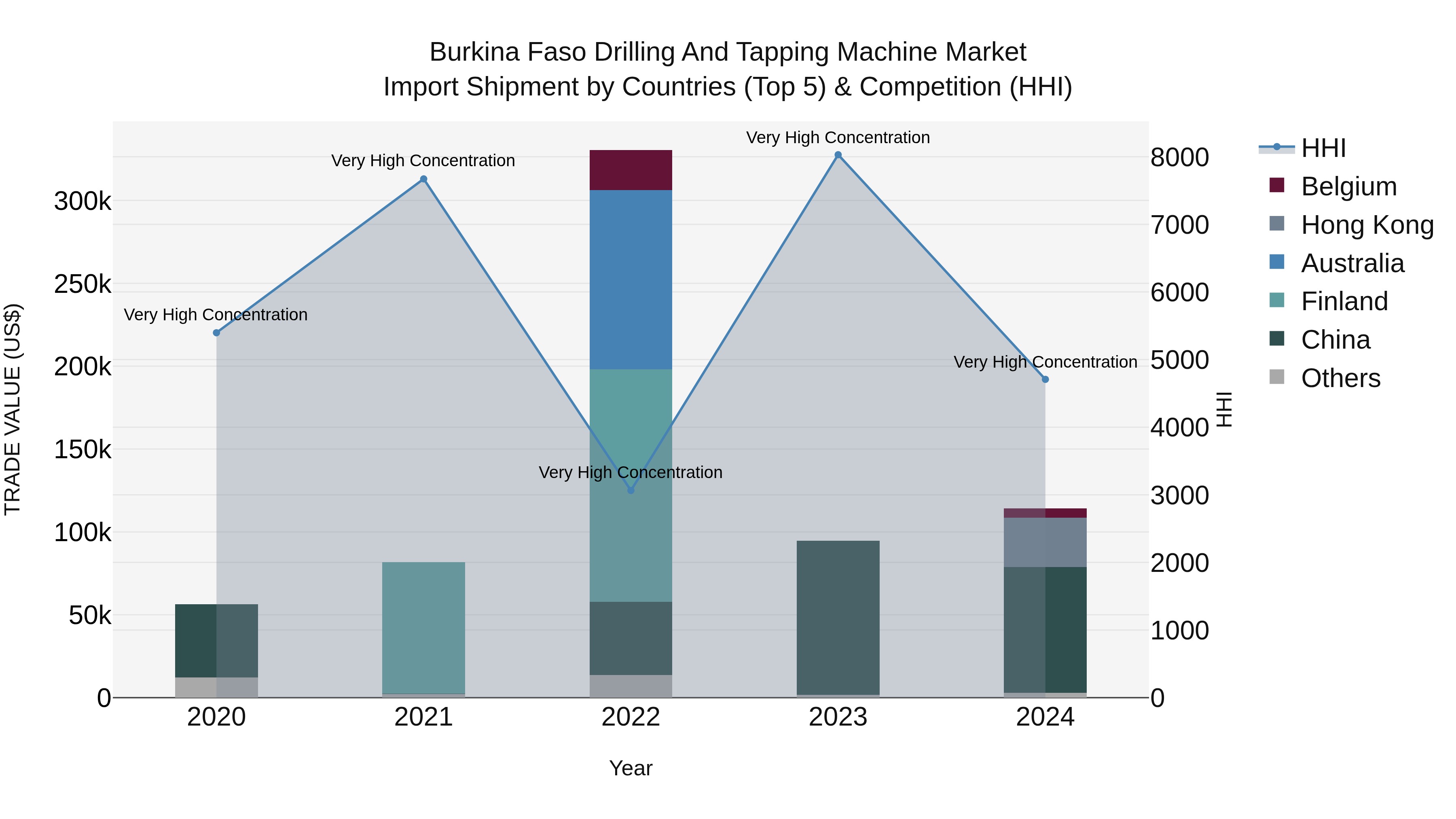Click the Others gray legend swatch
This screenshot has width=1456, height=819.
[1276, 377]
